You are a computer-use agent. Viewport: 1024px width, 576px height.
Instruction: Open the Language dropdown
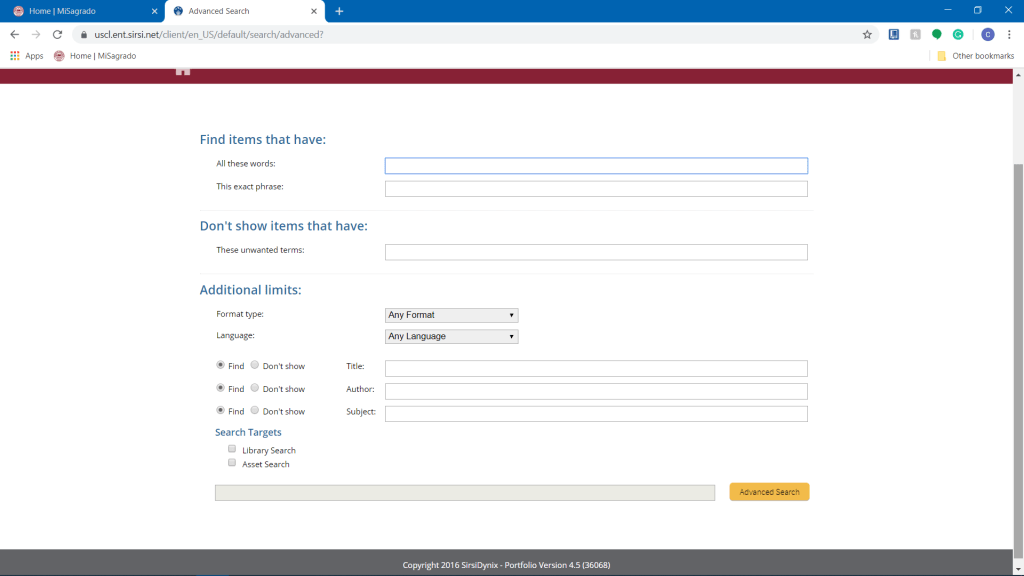451,337
